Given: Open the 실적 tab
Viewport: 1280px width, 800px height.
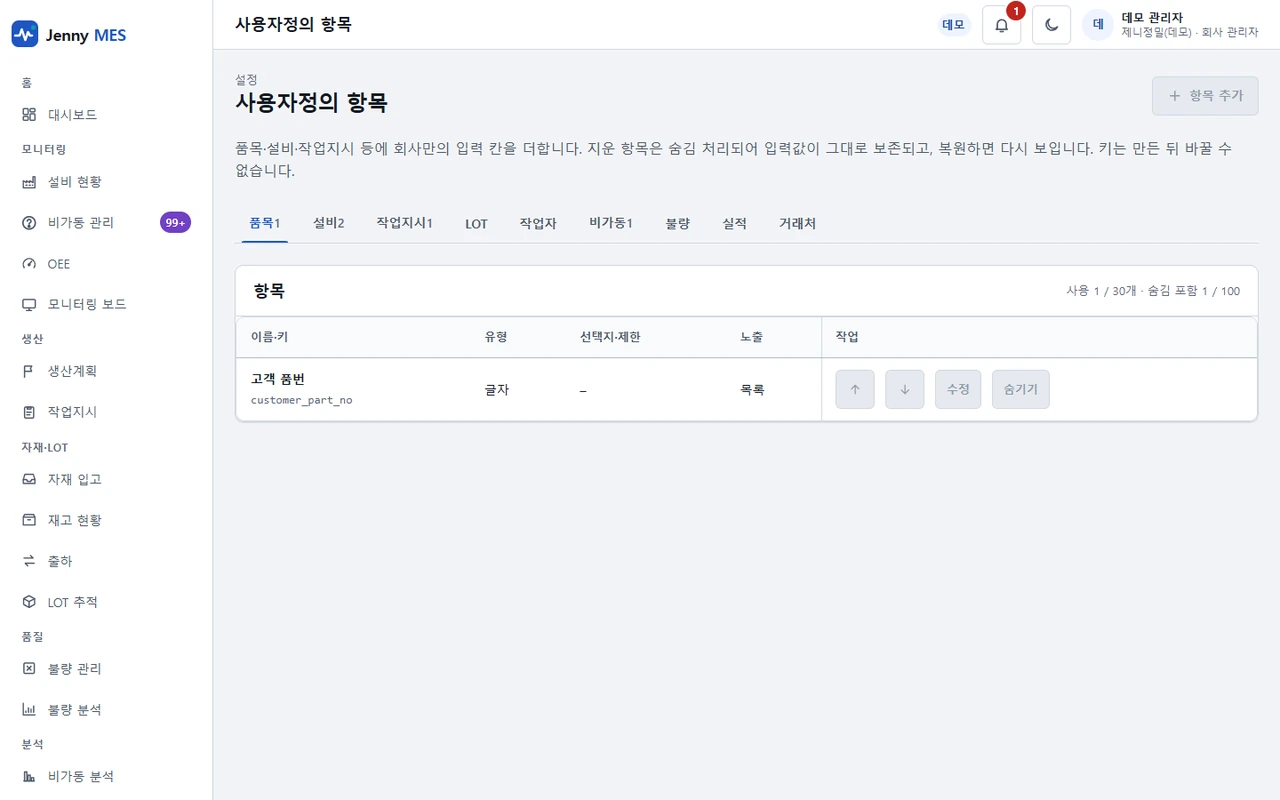Looking at the screenshot, I should (735, 223).
